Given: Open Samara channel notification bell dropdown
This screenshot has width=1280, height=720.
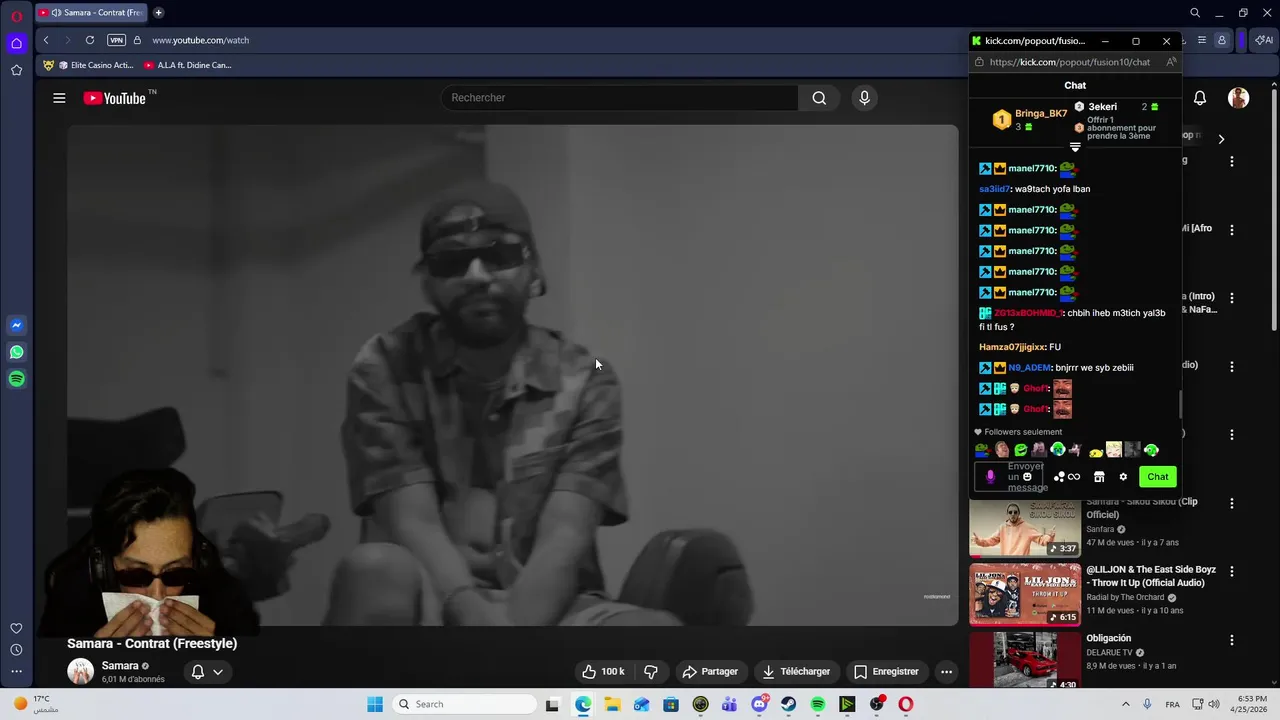Looking at the screenshot, I should 207,672.
